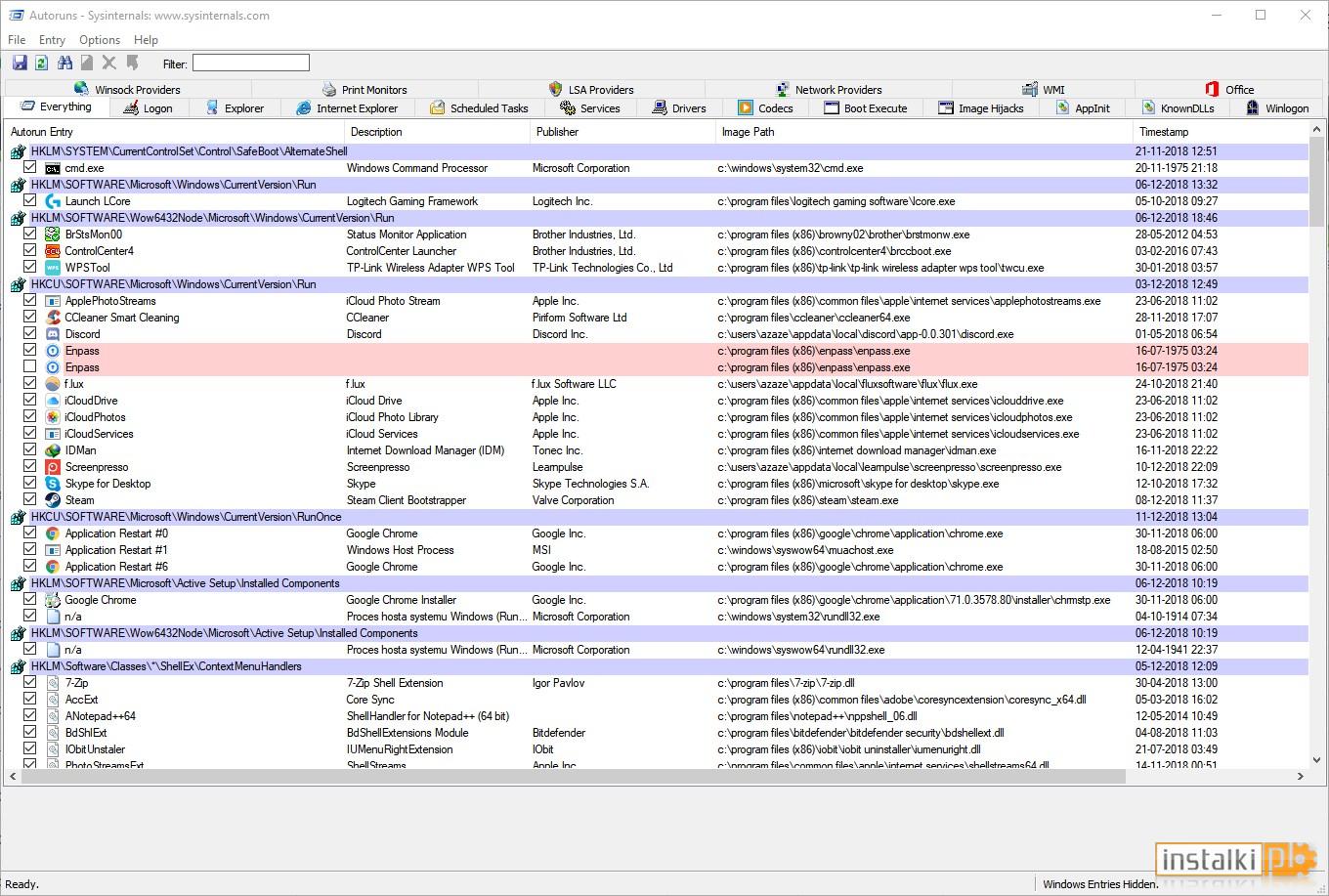Click into the Filter text box
Viewport: 1329px width, 896px height.
251,64
